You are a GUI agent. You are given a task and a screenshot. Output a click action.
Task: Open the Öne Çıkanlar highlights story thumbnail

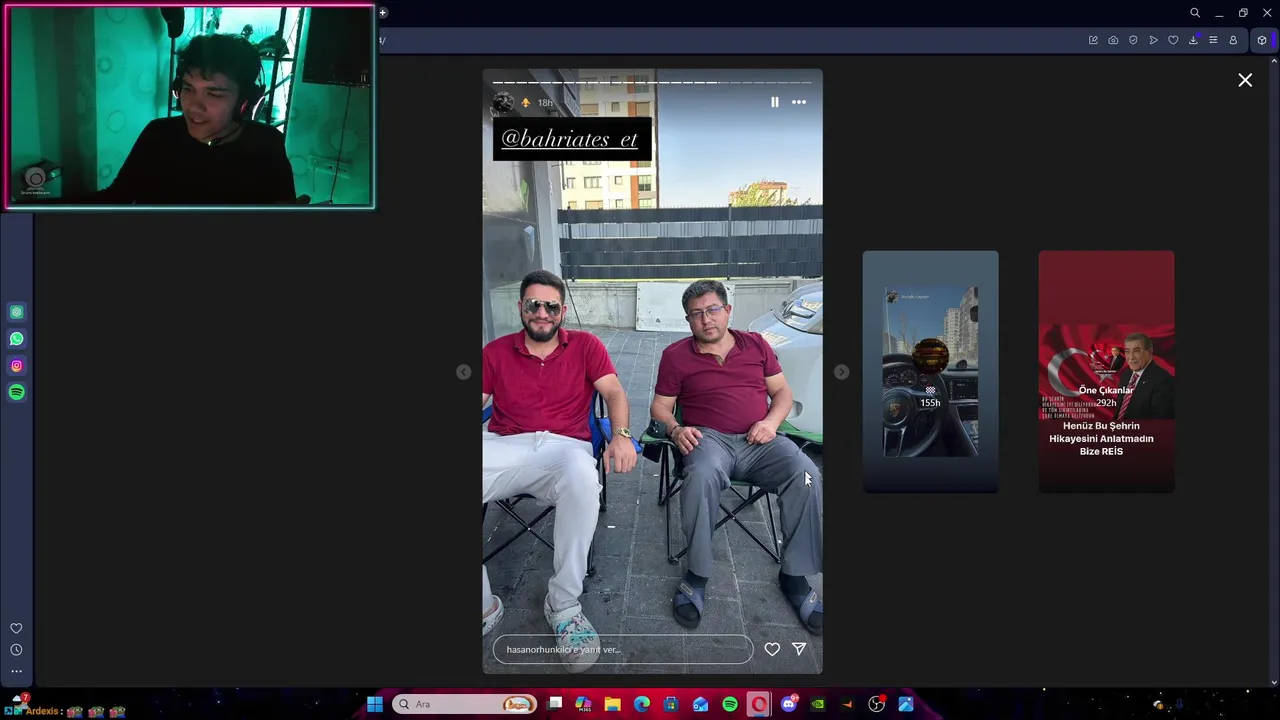1106,371
